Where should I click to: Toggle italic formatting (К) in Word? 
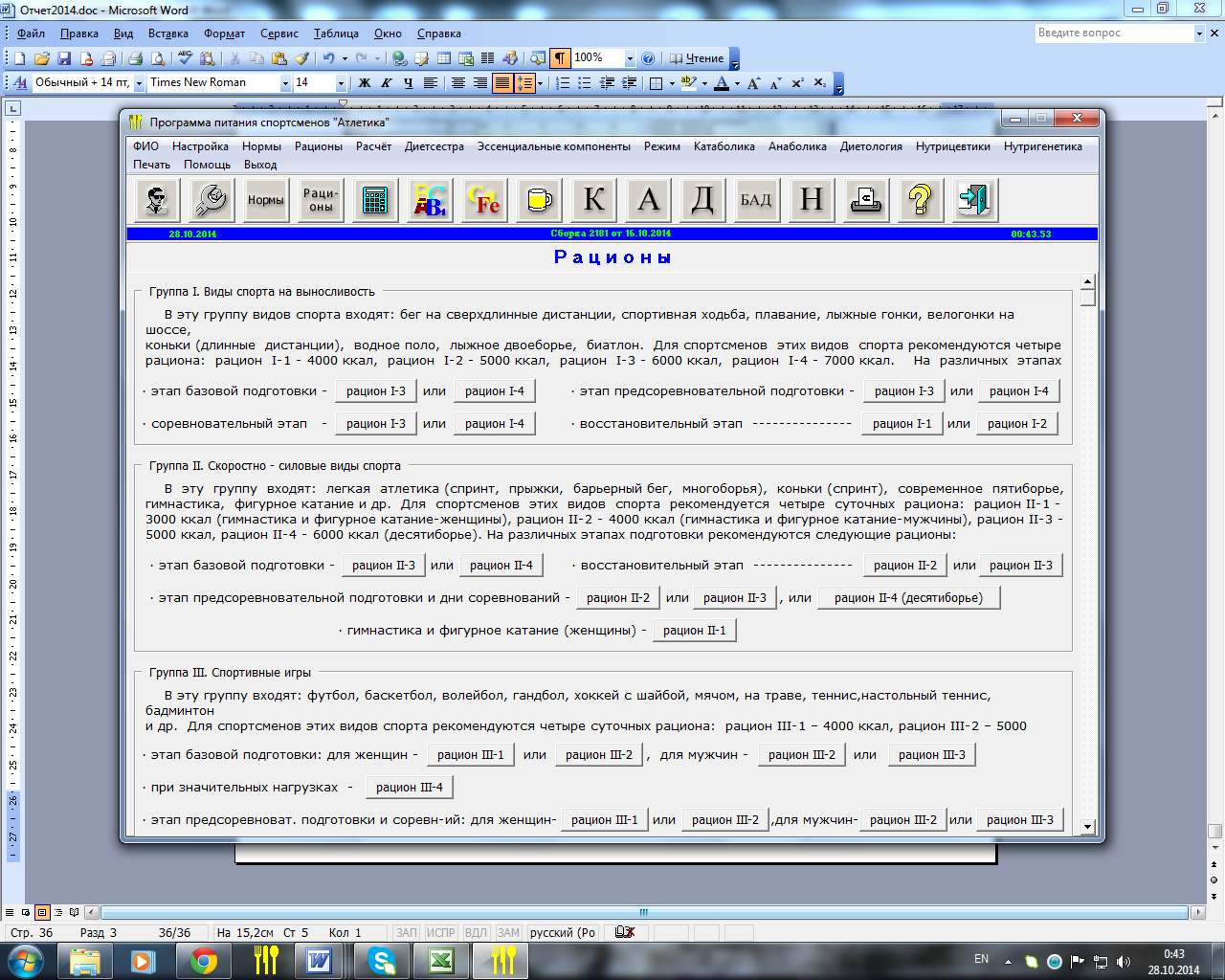[387, 83]
